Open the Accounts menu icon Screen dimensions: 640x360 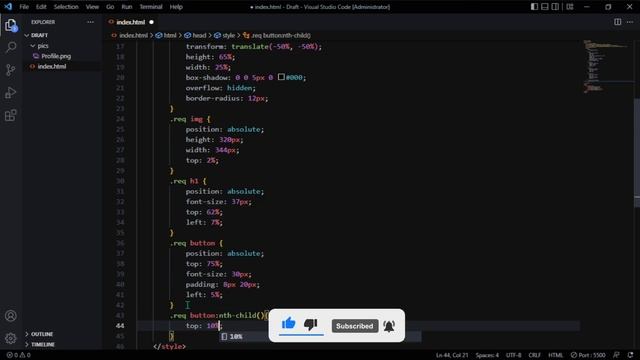pyautogui.click(x=11, y=316)
